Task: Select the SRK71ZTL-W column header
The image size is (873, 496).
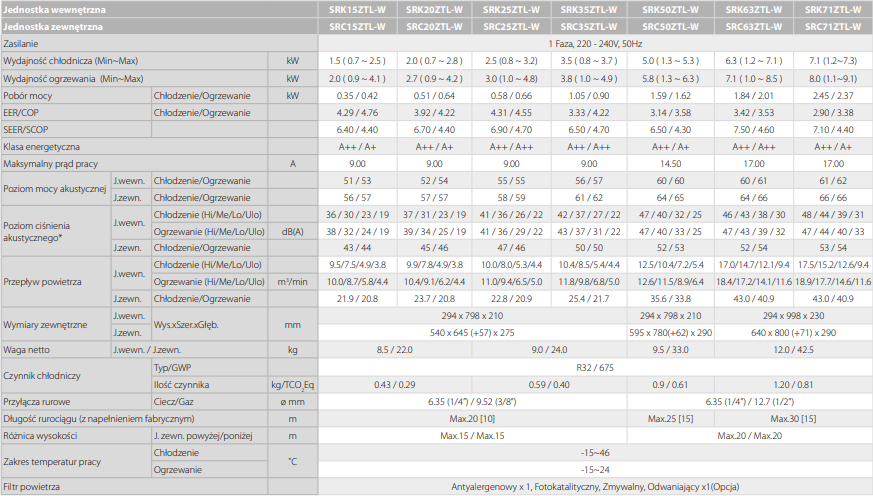Action: (833, 9)
